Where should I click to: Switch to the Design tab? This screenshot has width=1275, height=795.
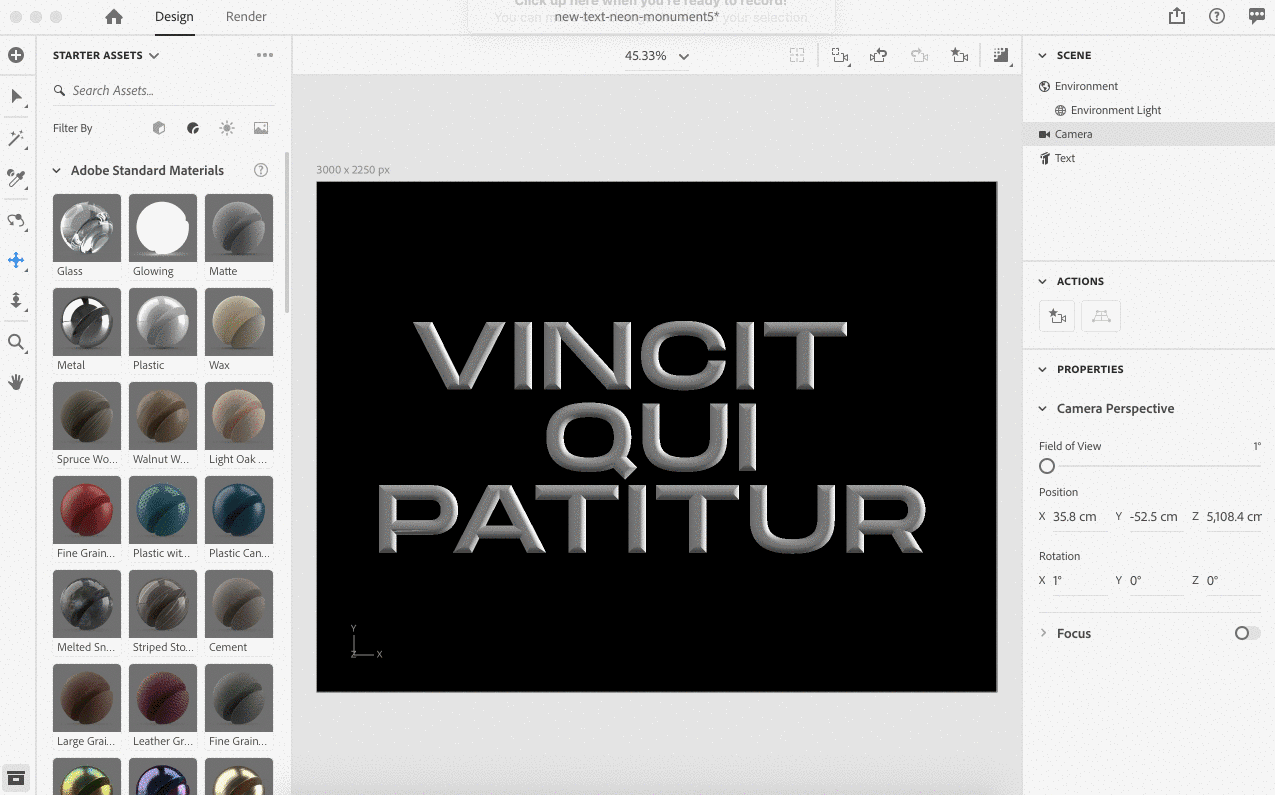[174, 16]
